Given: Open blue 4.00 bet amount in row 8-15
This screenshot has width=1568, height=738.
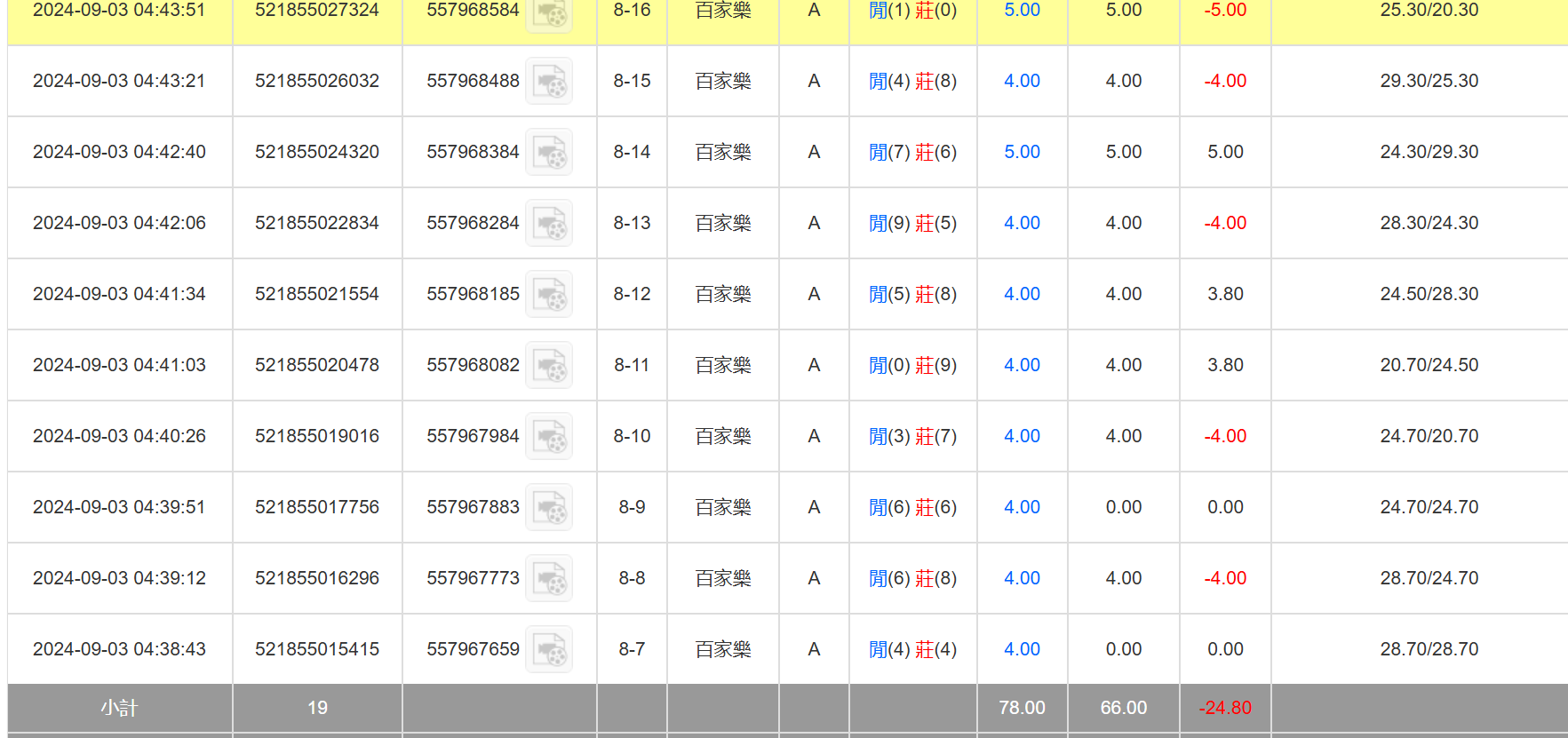Looking at the screenshot, I should pyautogui.click(x=1022, y=81).
